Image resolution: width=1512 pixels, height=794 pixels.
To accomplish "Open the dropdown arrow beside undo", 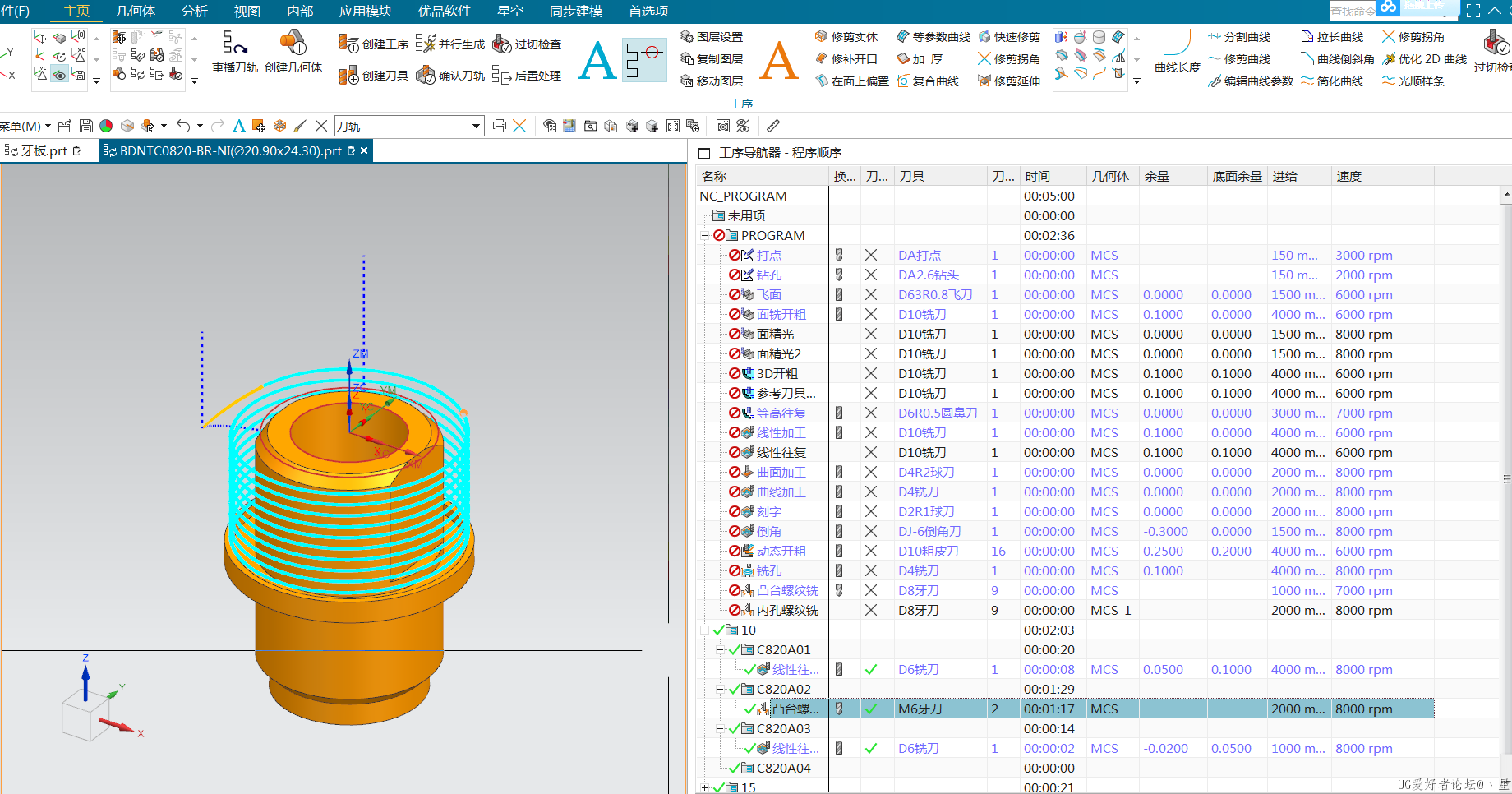I will point(200,126).
